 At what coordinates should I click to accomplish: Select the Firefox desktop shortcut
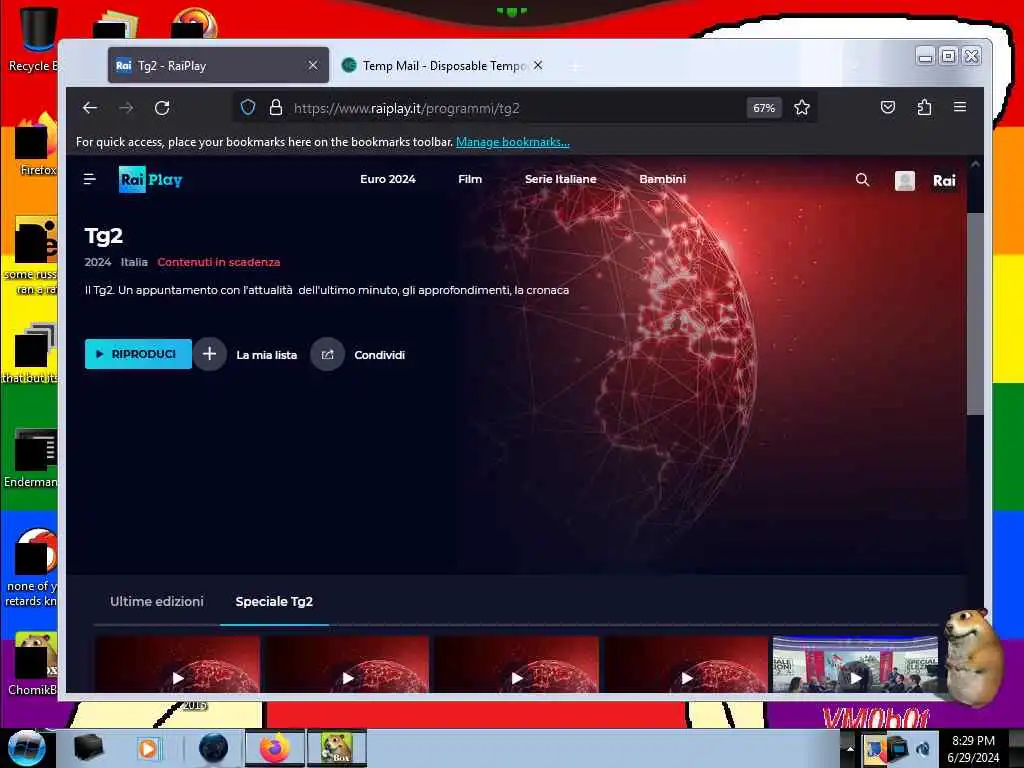click(x=34, y=145)
